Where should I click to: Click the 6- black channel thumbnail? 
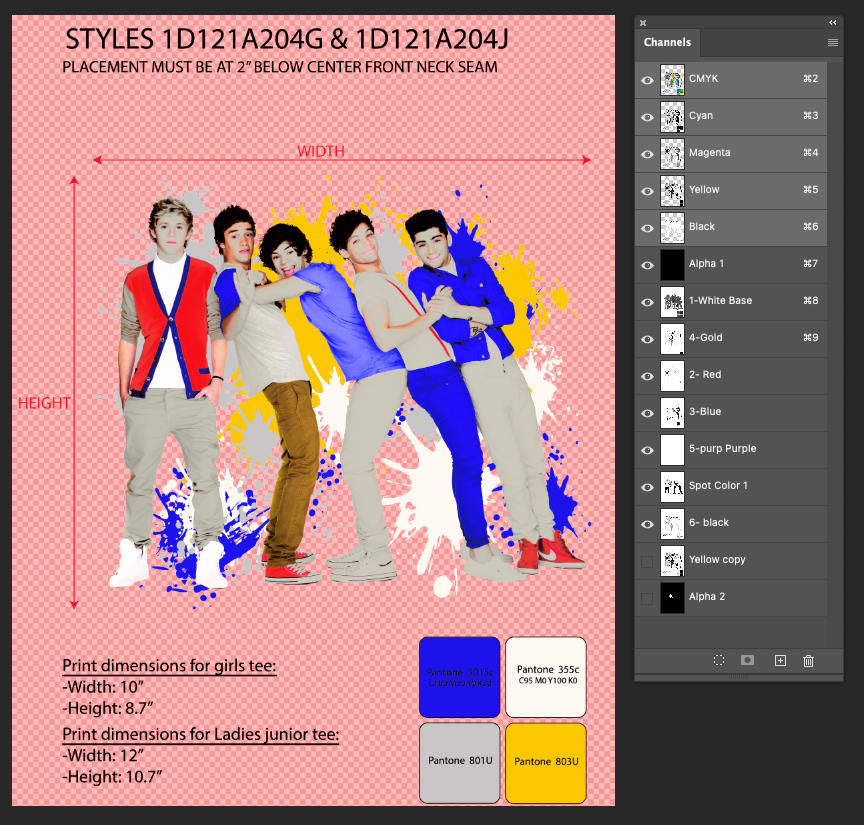672,524
